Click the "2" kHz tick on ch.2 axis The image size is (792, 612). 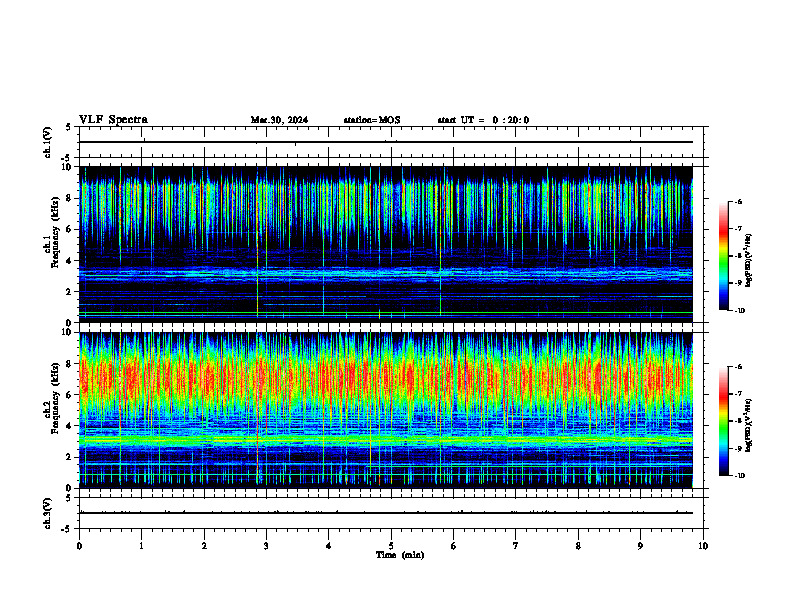[69, 457]
